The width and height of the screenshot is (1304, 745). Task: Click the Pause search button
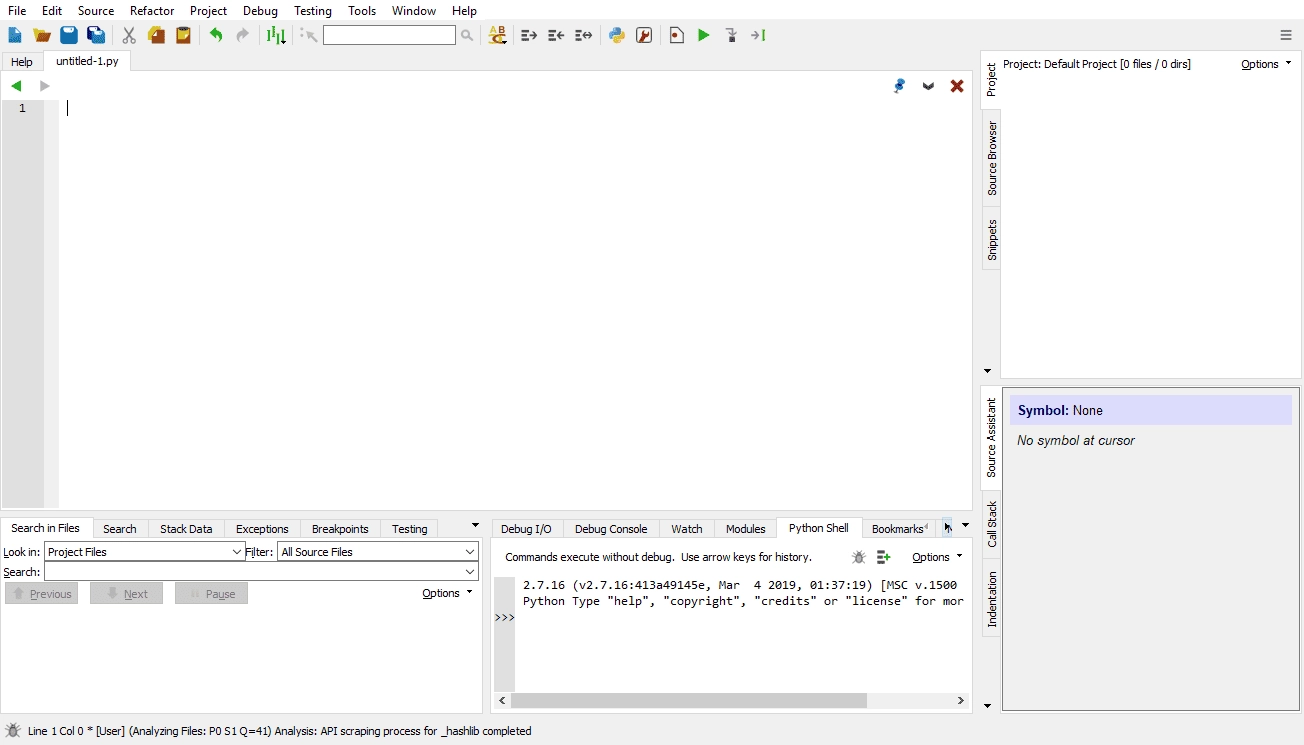[x=211, y=593]
